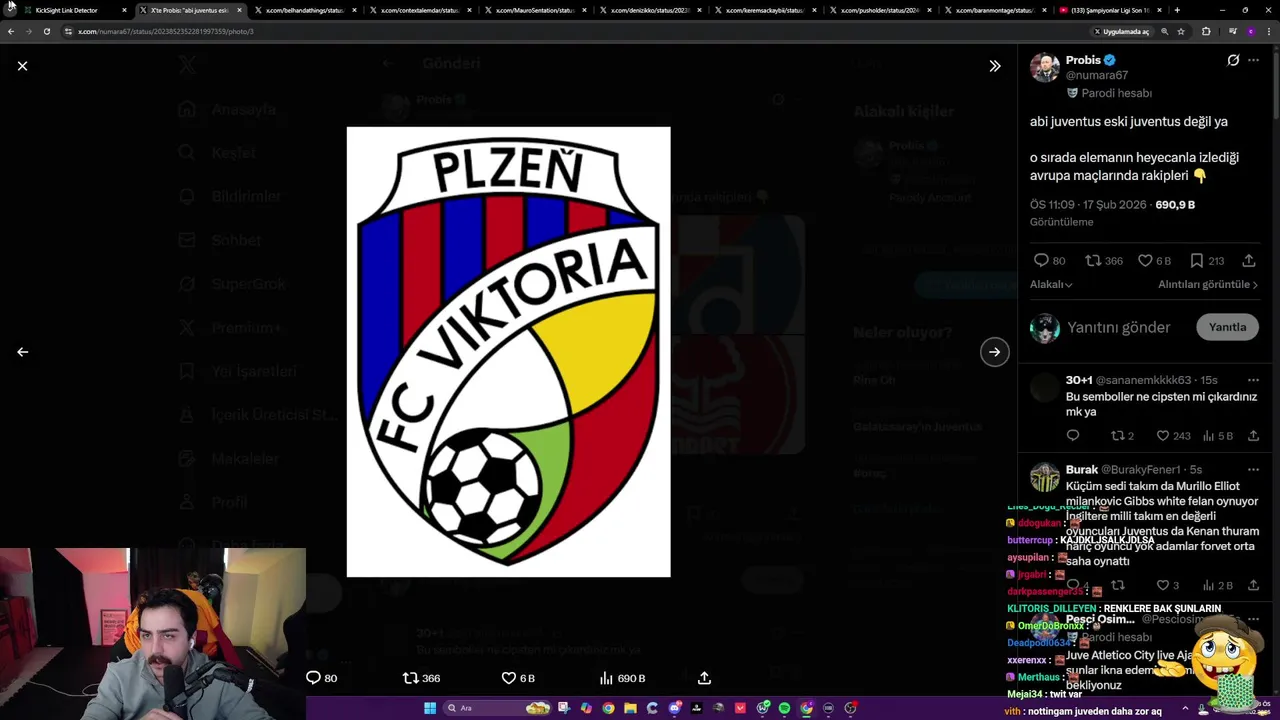Bookmark this page star icon

pyautogui.click(x=1181, y=31)
